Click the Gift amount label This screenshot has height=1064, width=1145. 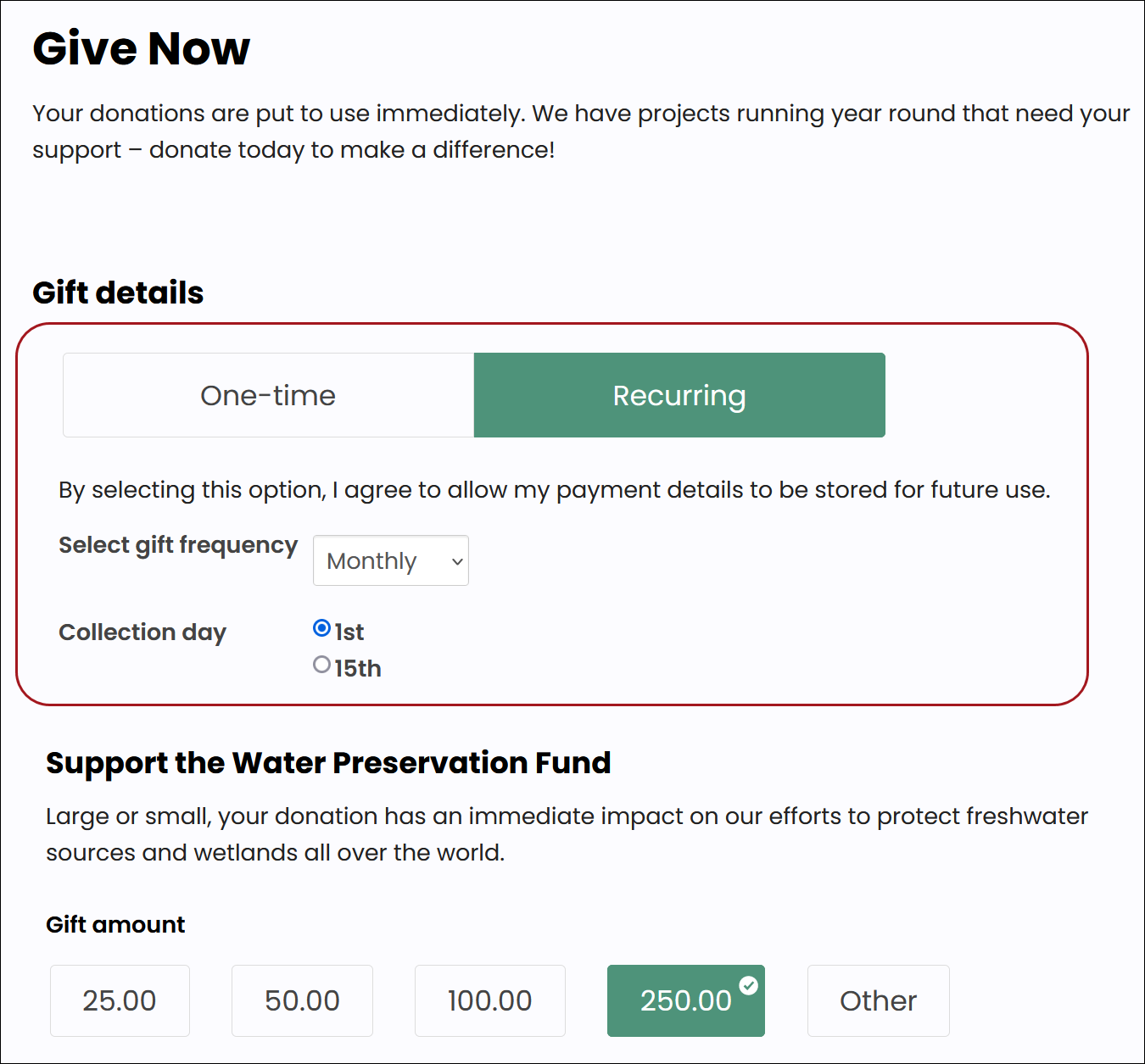pos(115,924)
